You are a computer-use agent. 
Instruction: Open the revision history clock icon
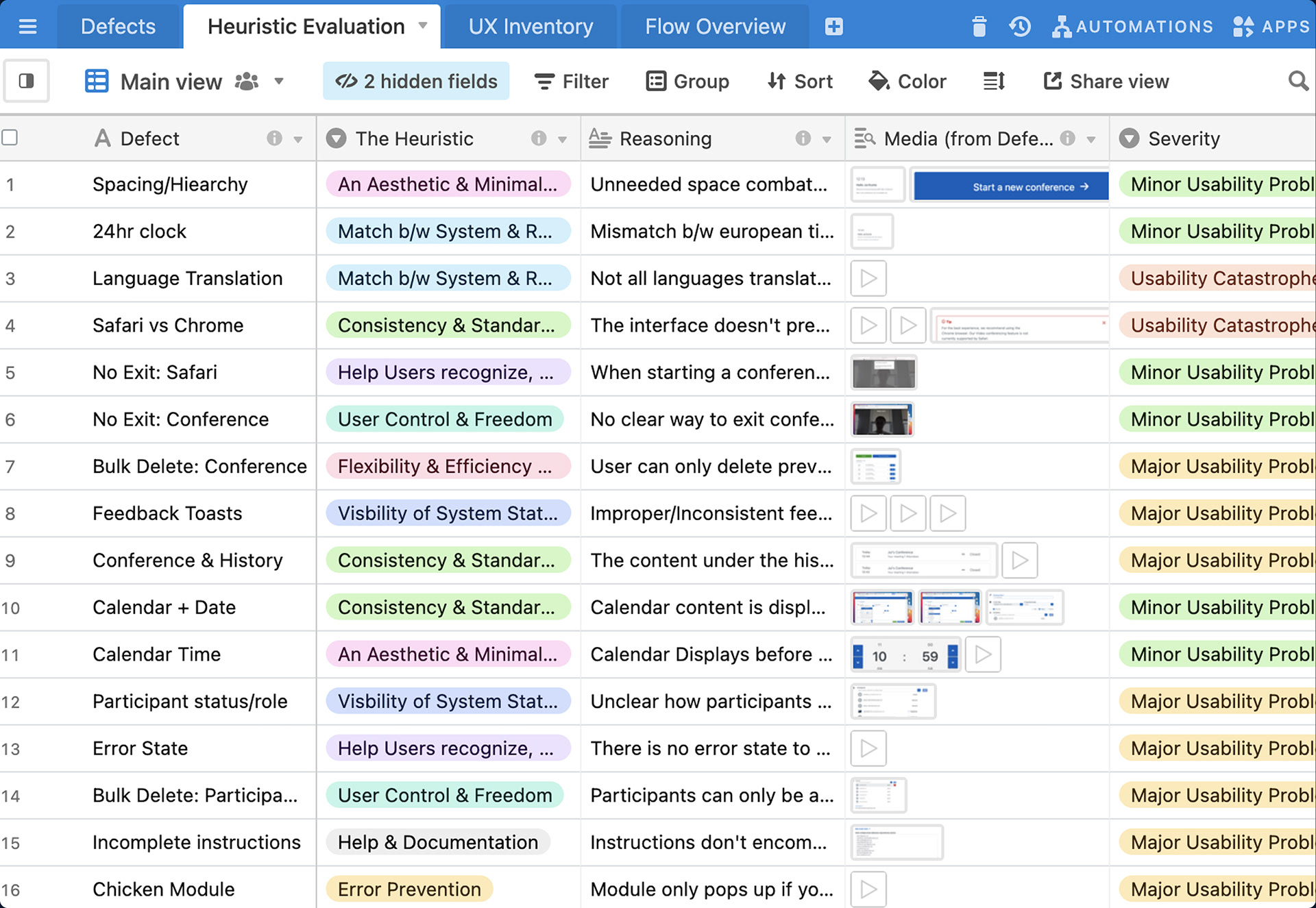pos(1020,26)
